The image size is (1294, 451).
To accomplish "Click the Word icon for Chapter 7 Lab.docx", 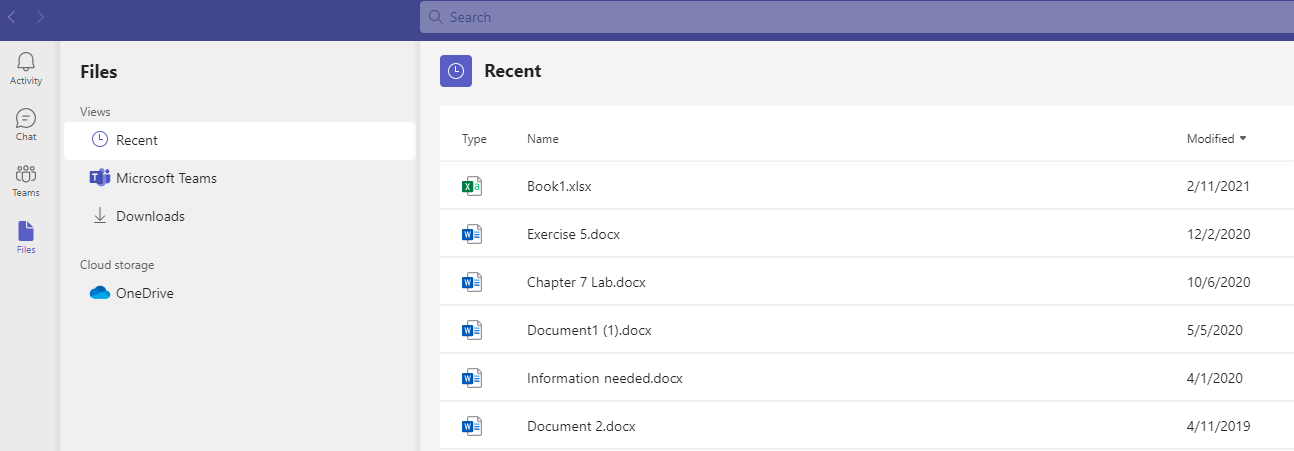I will click(x=472, y=282).
